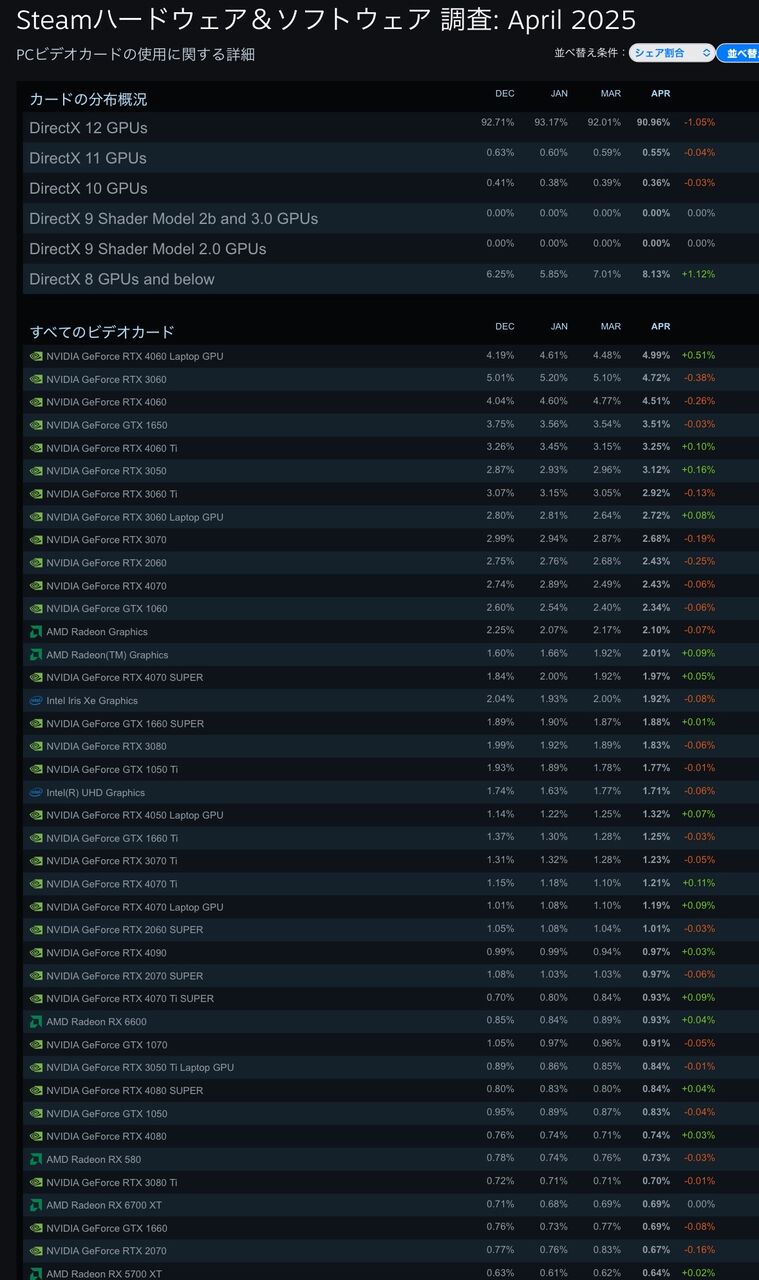This screenshot has width=759, height=1280.
Task: Click the カードの分布概況 section header
Action: click(88, 99)
